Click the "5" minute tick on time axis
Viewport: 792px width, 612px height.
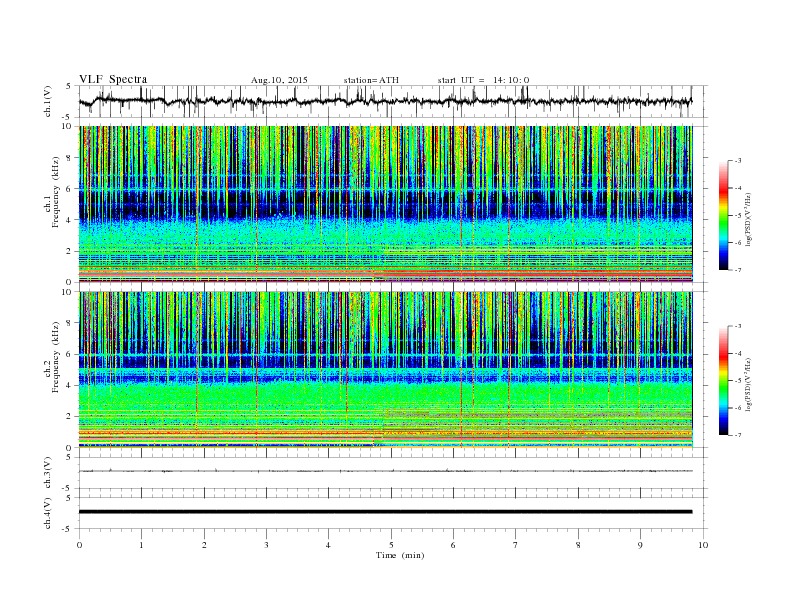[391, 545]
